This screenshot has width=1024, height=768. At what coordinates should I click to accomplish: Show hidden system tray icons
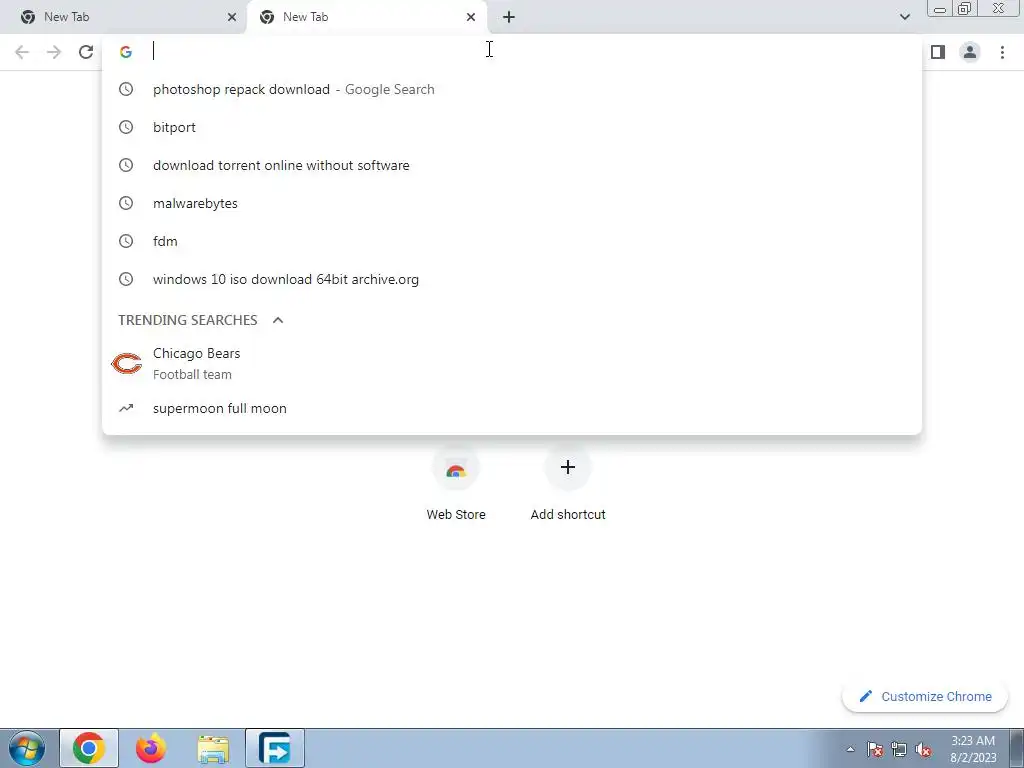pyautogui.click(x=850, y=749)
